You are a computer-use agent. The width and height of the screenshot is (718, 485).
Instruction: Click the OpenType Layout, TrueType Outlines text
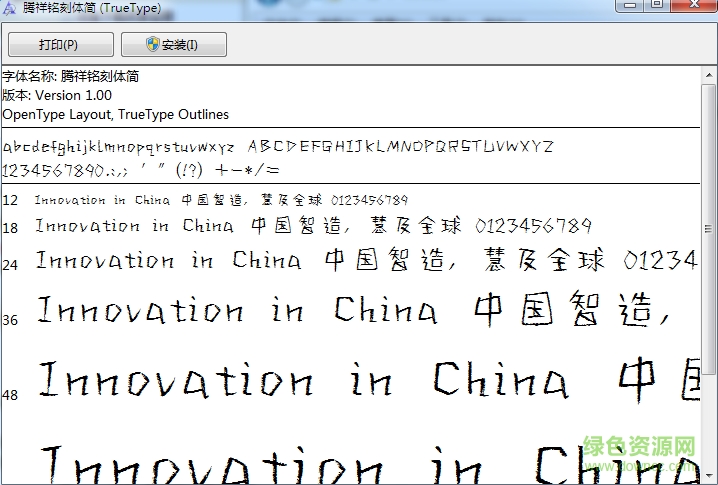115,114
